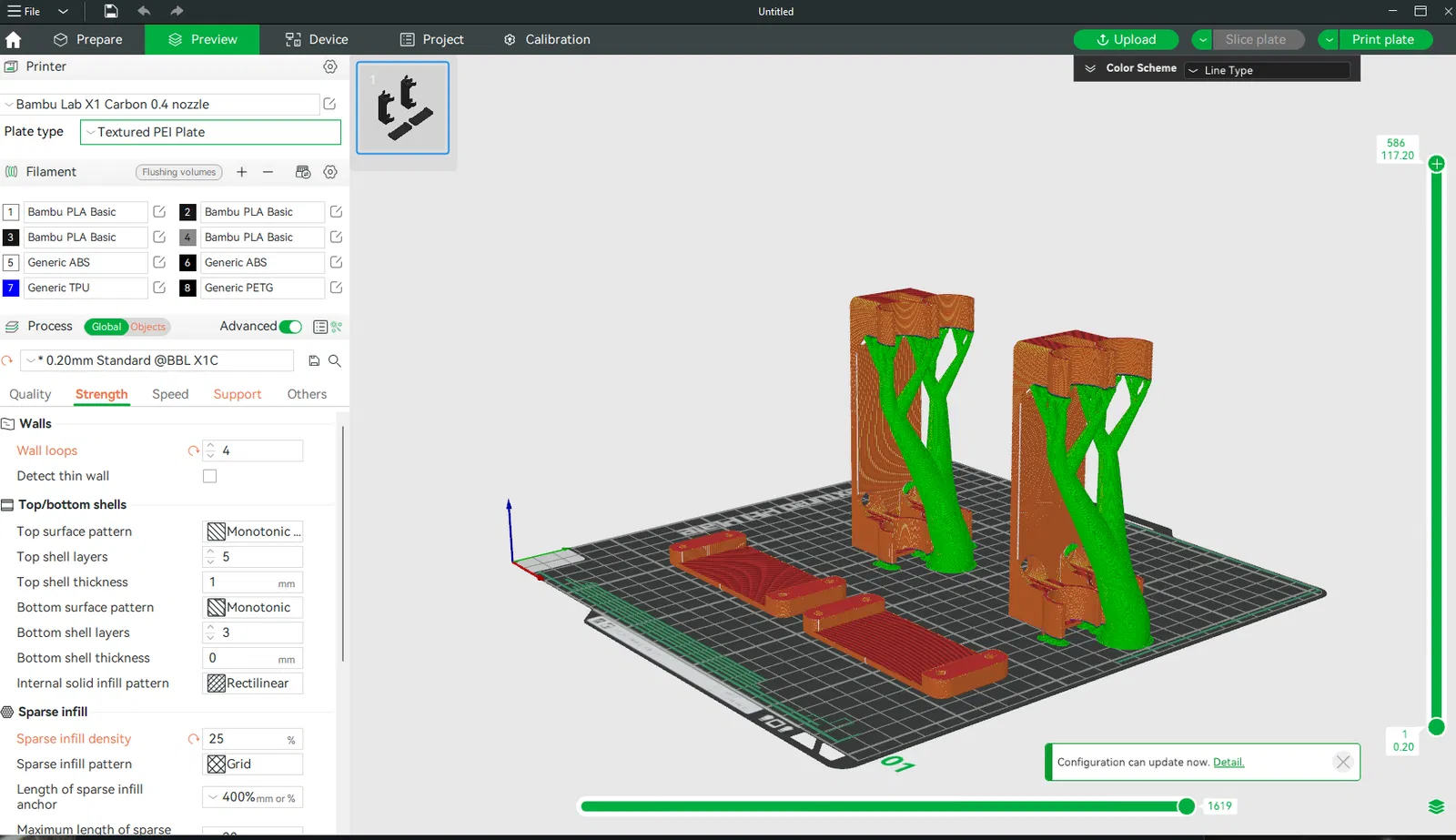Switch to the Project tab

click(x=432, y=40)
